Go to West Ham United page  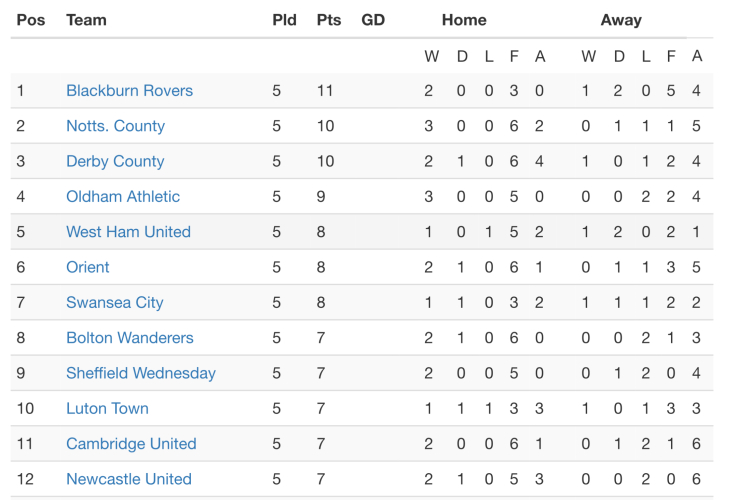click(x=128, y=232)
